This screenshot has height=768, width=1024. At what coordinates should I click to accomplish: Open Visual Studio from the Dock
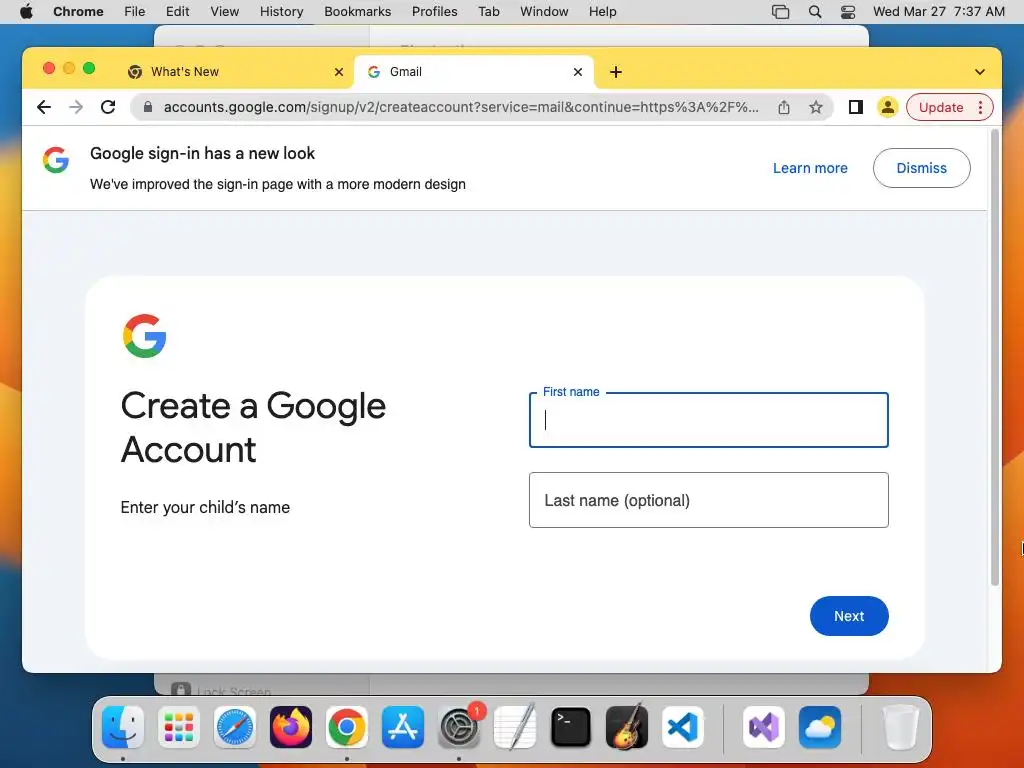(764, 727)
